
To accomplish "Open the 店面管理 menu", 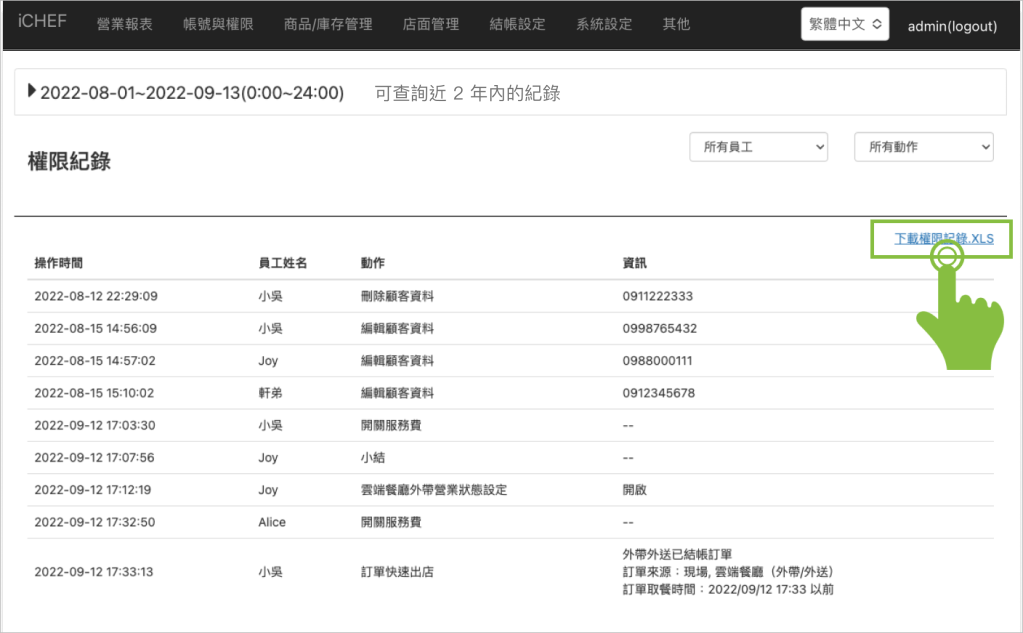I will 431,24.
